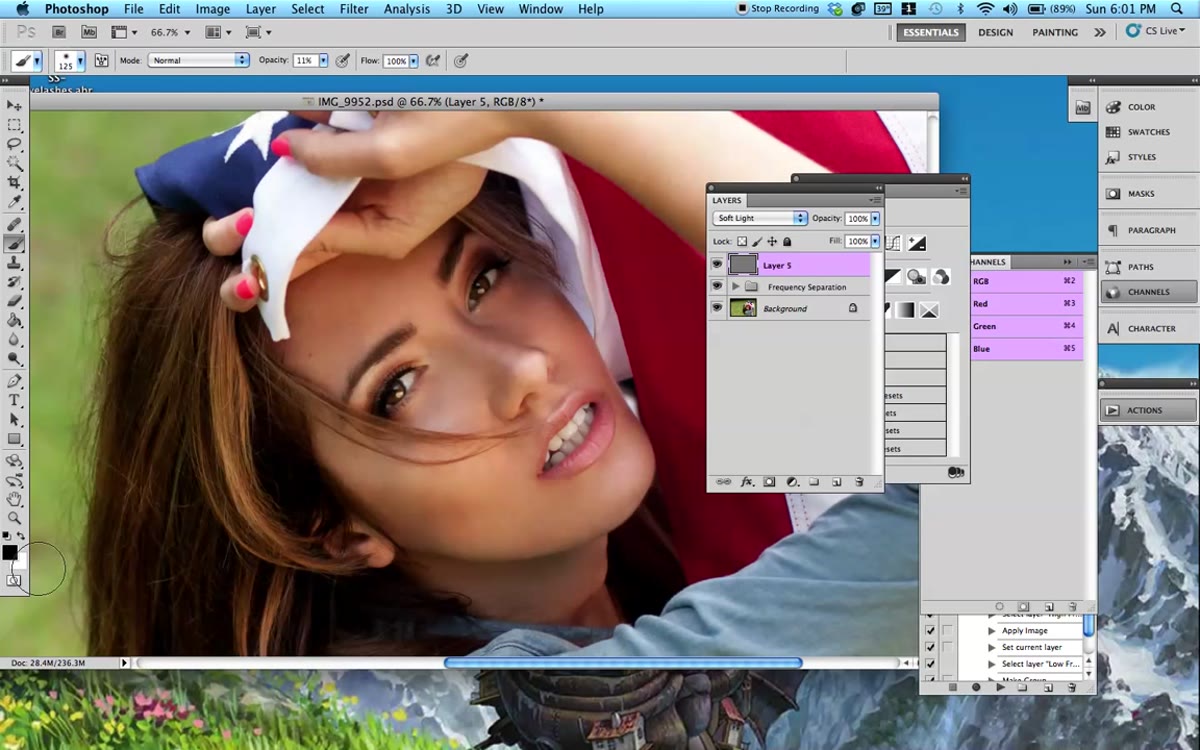Select the Rectangle shape tool
This screenshot has width=1200, height=750.
pos(14,438)
